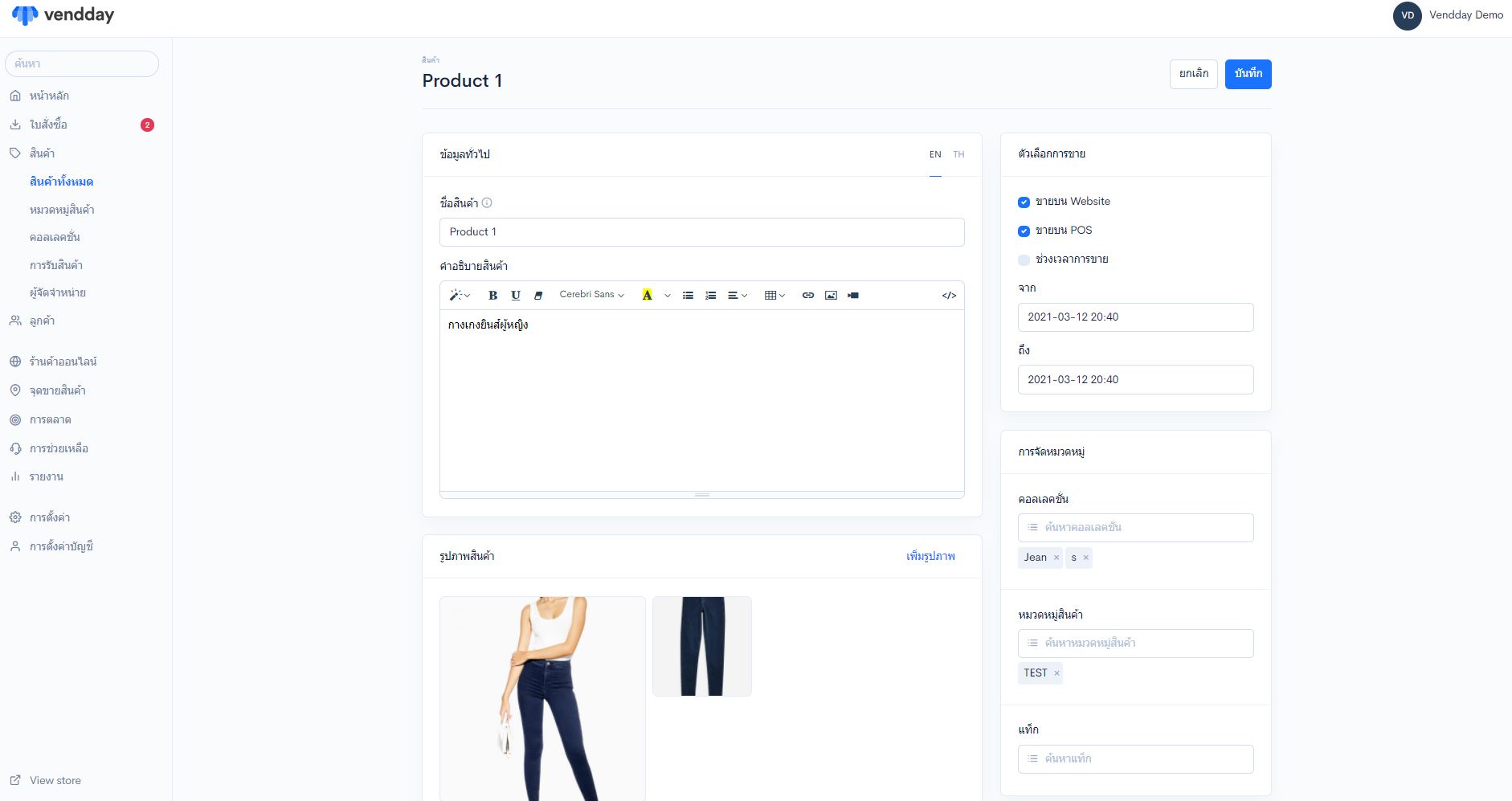Screen dimensions: 1512x801
Task: Switch to the EN language tab
Action: pos(935,154)
